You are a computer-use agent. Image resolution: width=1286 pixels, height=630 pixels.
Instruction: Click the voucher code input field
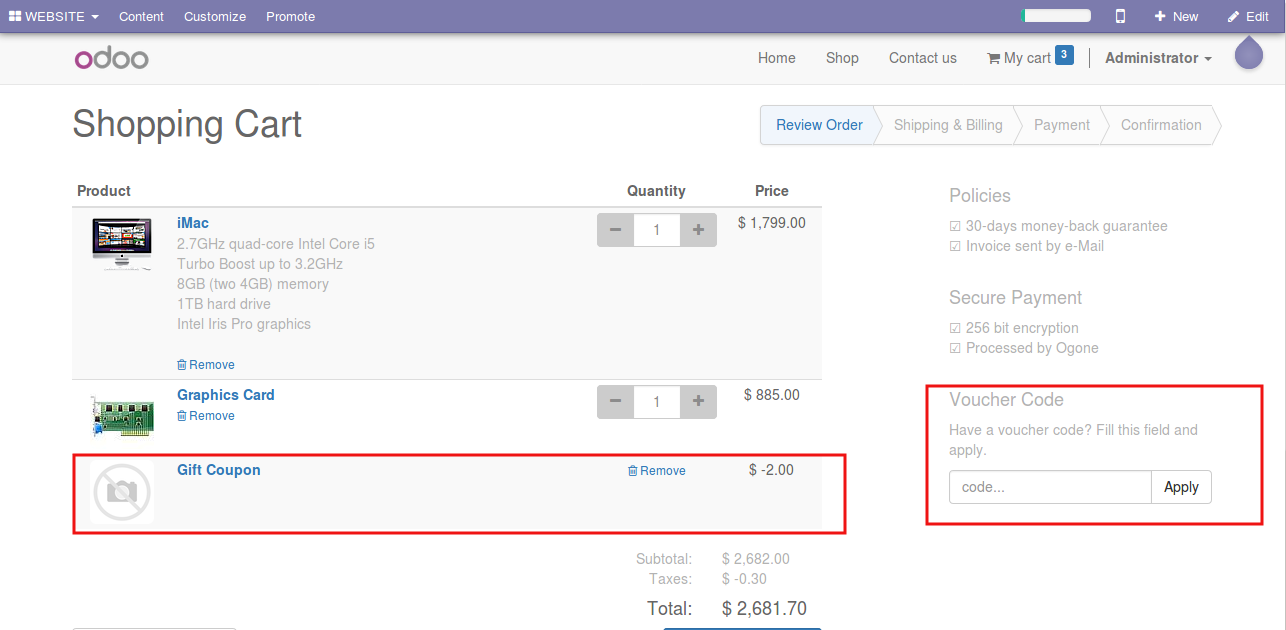(1050, 487)
